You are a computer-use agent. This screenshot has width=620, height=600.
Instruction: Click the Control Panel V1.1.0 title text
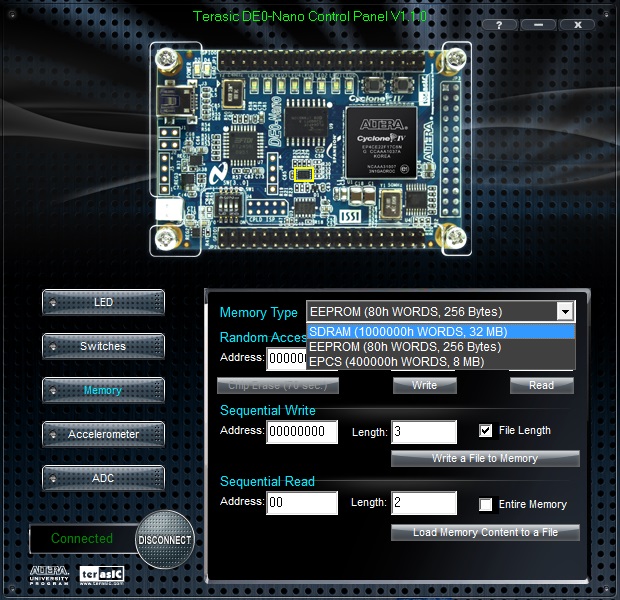310,16
